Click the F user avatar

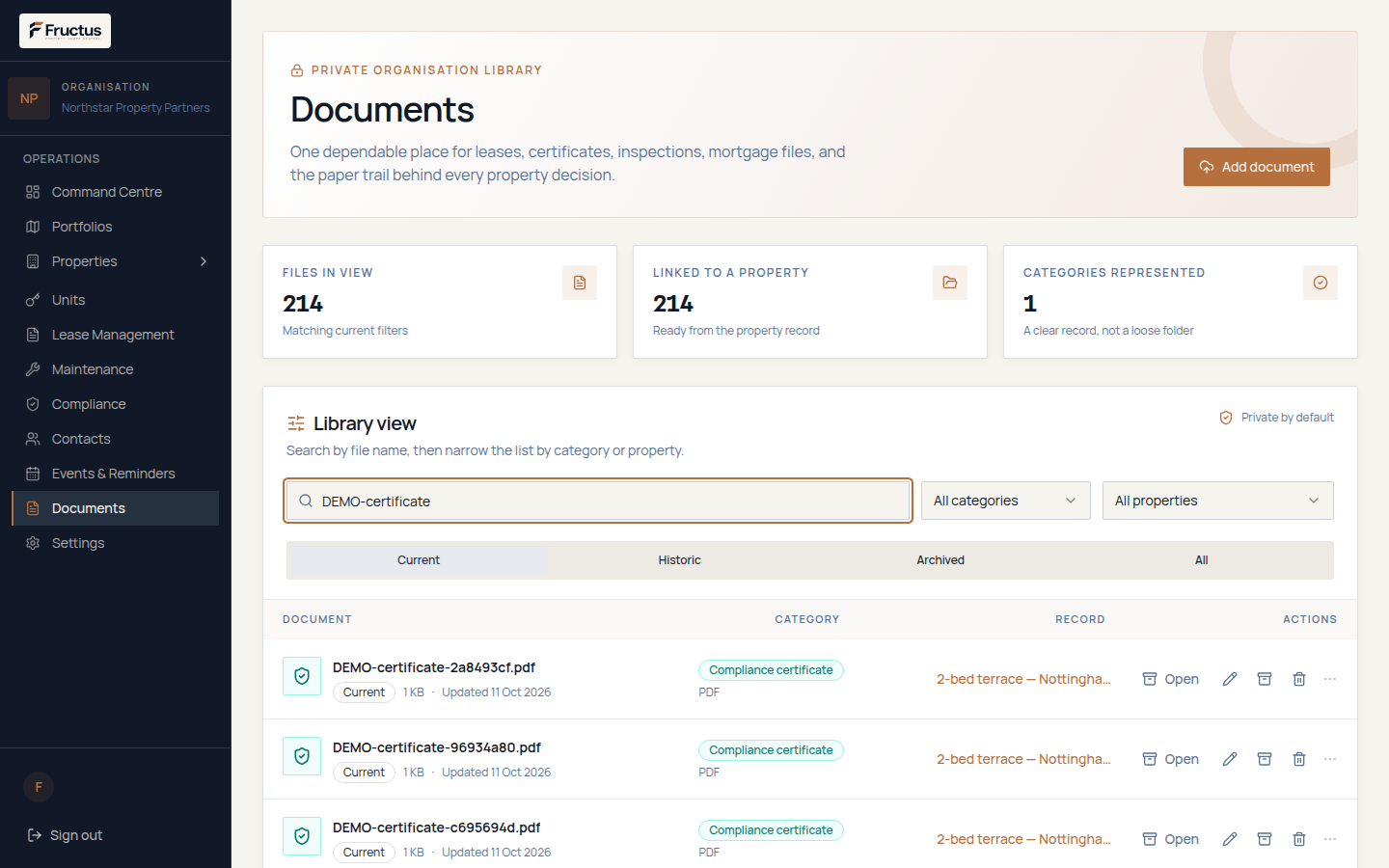pyautogui.click(x=39, y=787)
